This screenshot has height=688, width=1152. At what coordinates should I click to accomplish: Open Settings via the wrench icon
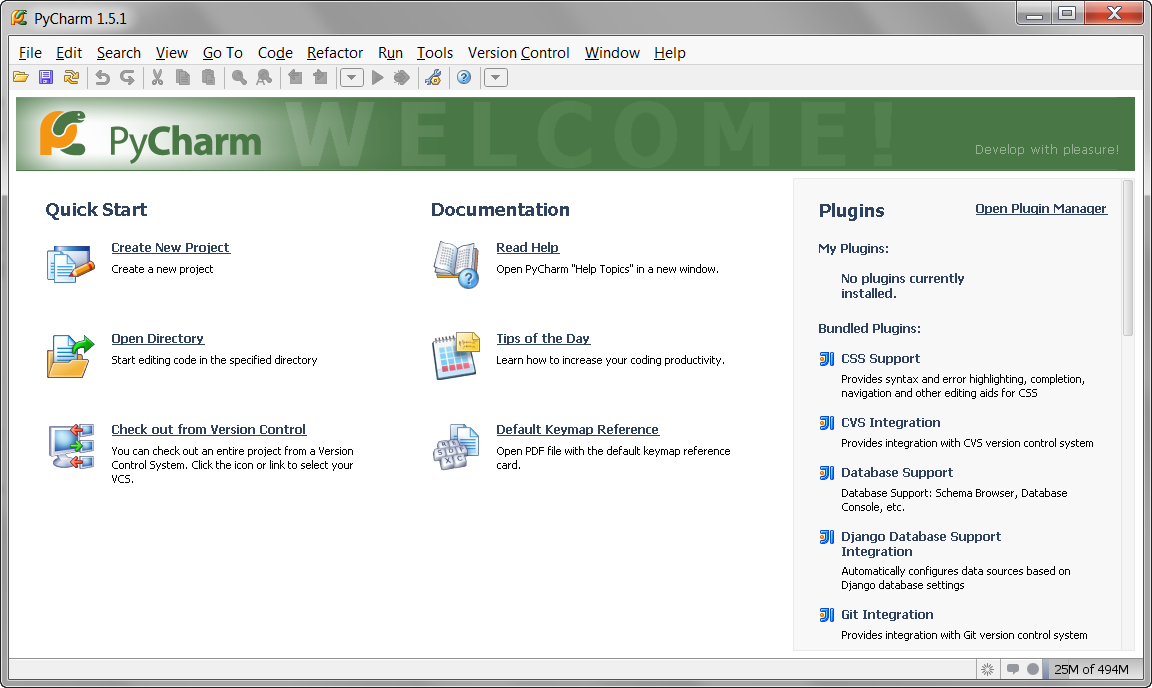[x=433, y=77]
